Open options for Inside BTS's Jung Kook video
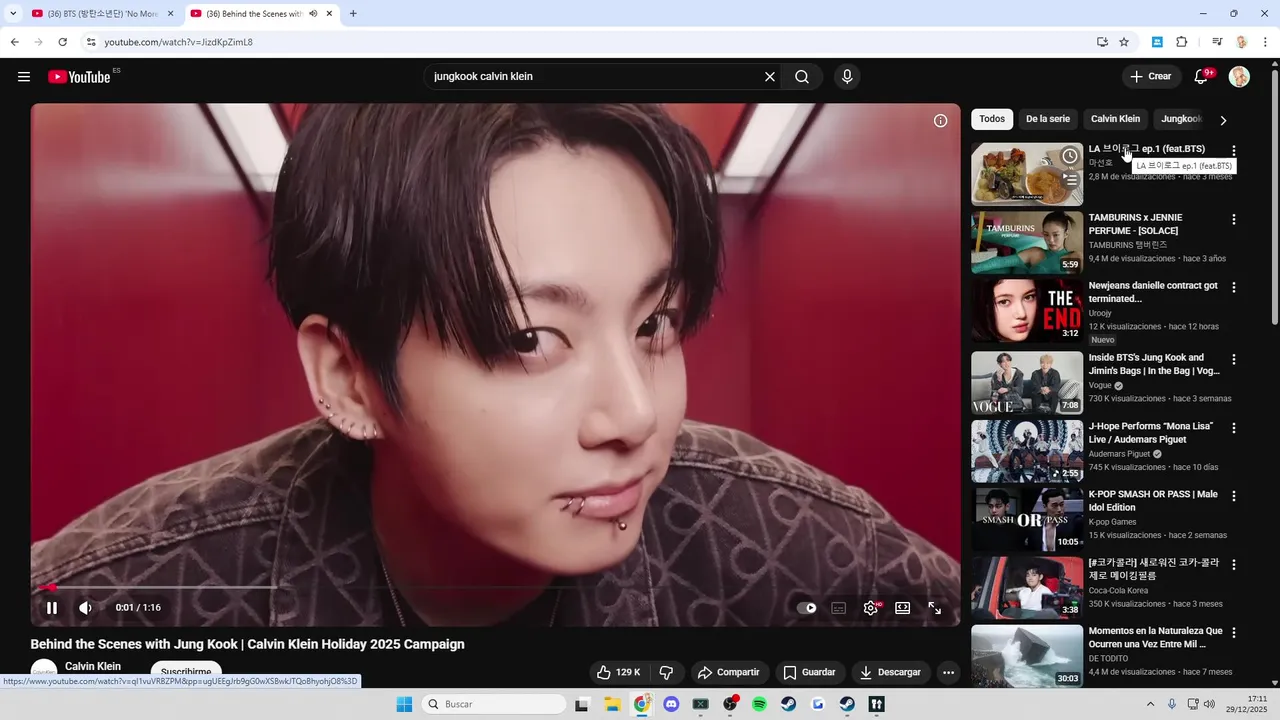The height and width of the screenshot is (720, 1280). tap(1233, 359)
